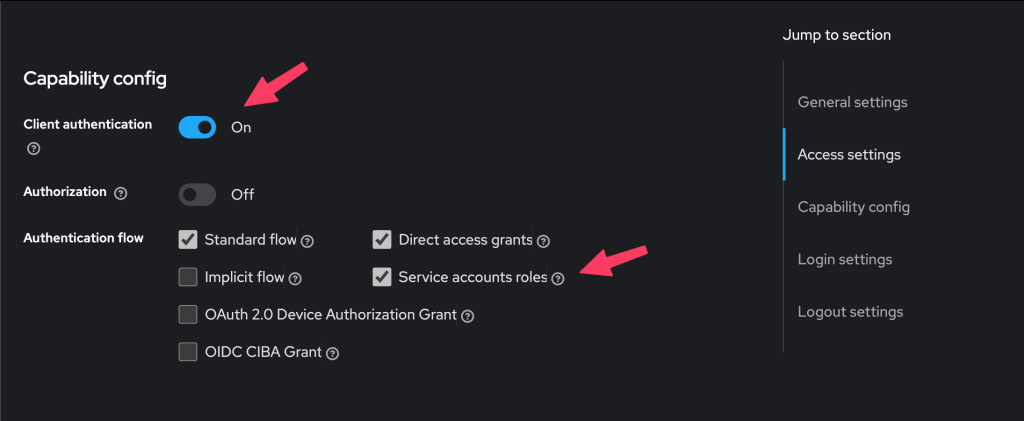Click help icon beside Direct access grants
The height and width of the screenshot is (421, 1024).
(543, 241)
